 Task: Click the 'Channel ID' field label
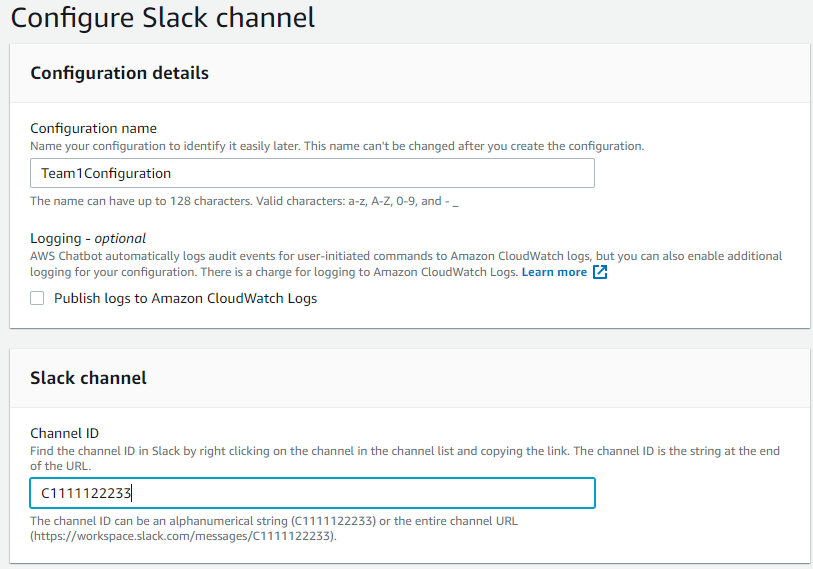64,433
